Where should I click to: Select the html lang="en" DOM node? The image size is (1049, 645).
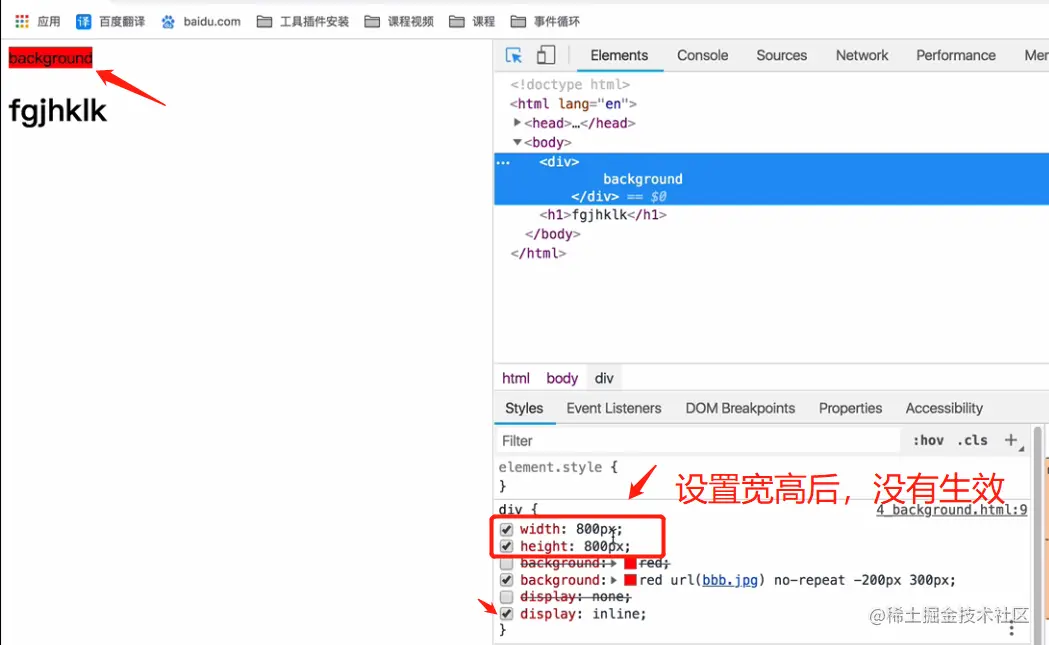coord(573,104)
